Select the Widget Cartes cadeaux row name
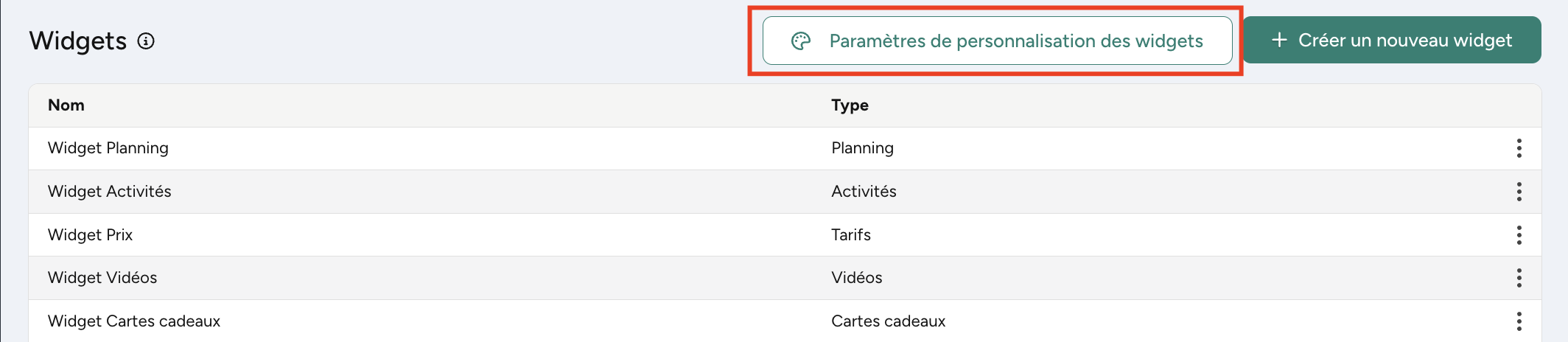Viewport: 1568px width, 342px height. coord(134,321)
